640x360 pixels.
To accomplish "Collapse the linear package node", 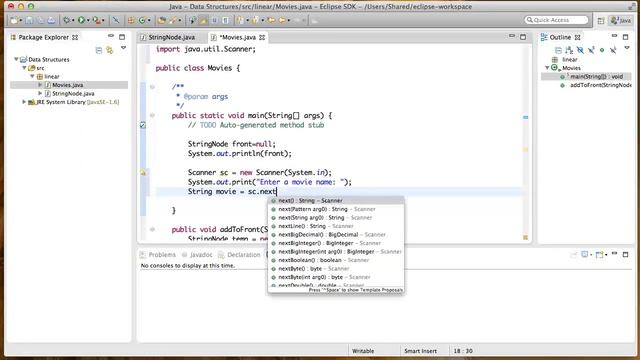I will point(32,76).
